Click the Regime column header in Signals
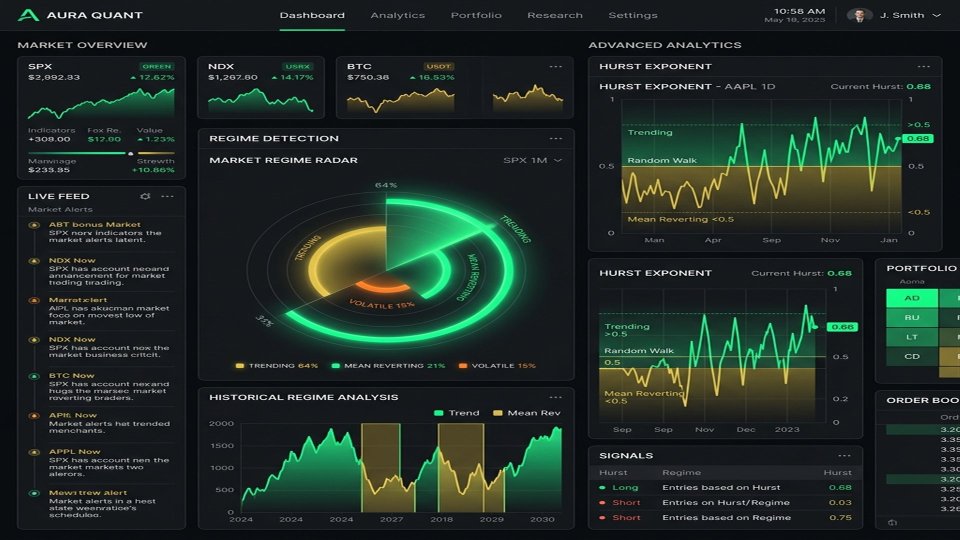 (x=681, y=472)
